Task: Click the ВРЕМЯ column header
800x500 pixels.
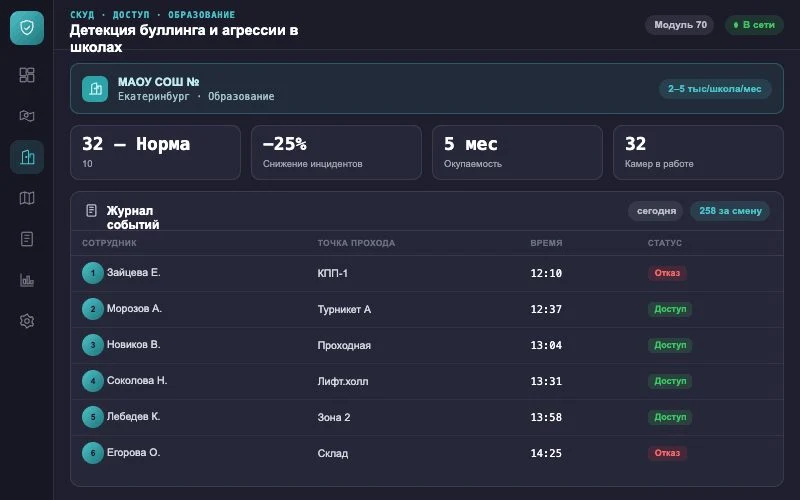Action: 546,243
